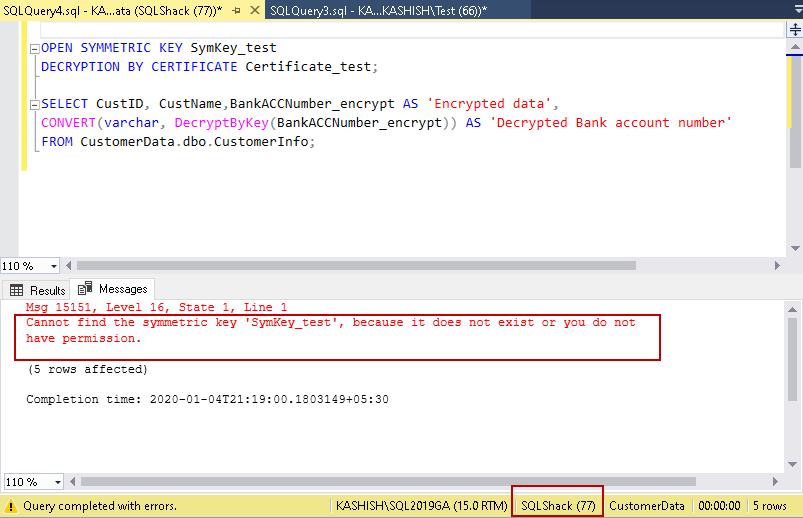
Task: Switch to SQLQuery3.sql tab
Action: point(378,10)
